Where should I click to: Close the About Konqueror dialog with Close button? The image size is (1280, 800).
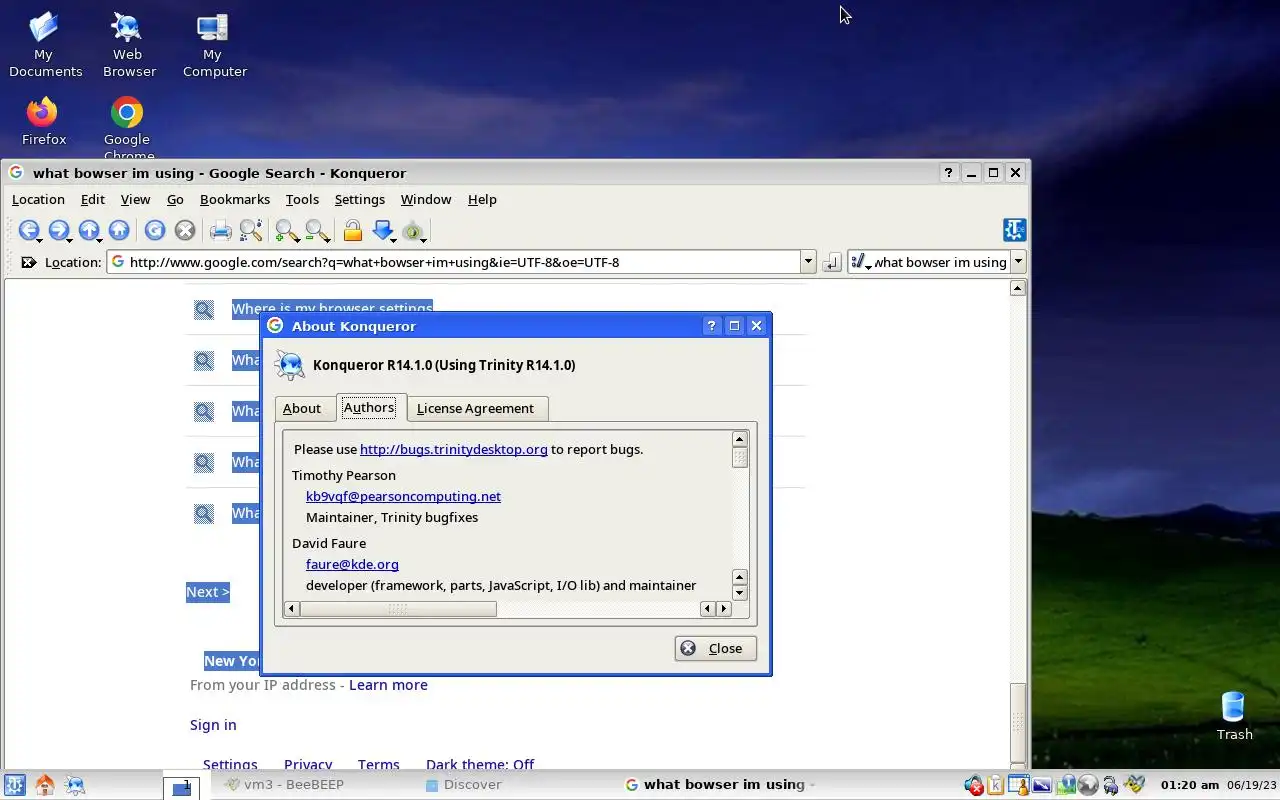tap(715, 648)
